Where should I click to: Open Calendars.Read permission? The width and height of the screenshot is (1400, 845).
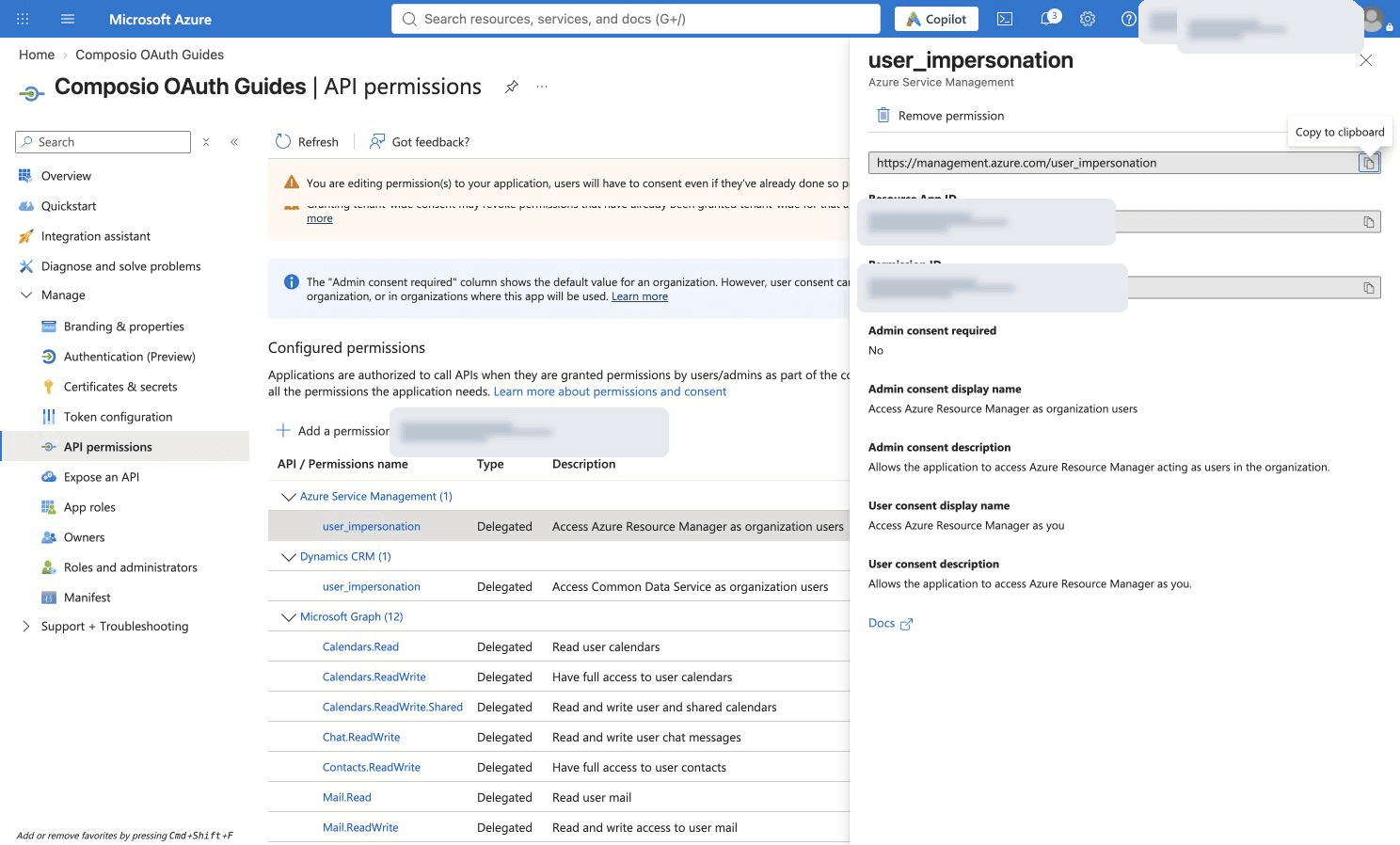(360, 647)
